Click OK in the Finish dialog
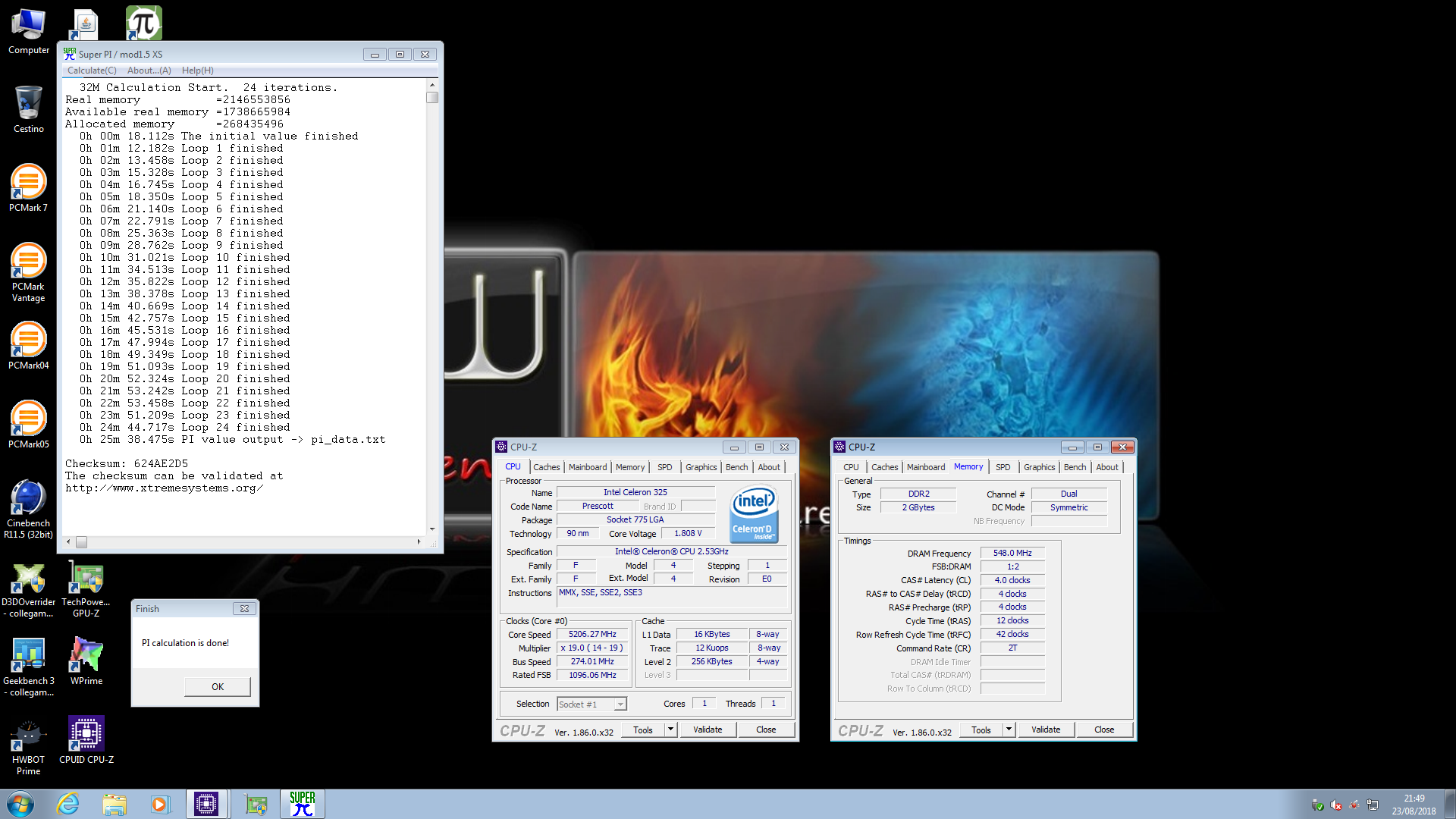 click(x=218, y=687)
